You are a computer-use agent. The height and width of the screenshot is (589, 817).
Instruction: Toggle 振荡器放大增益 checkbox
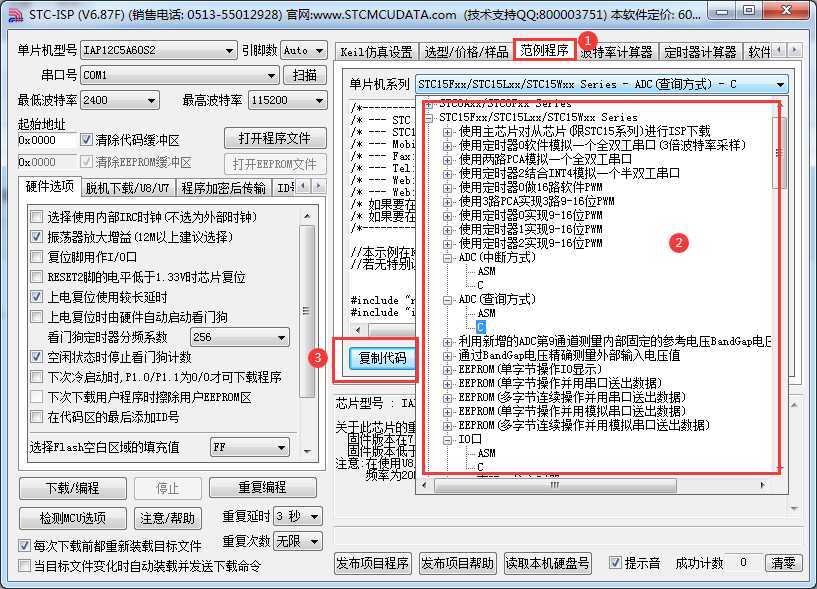tap(36, 237)
